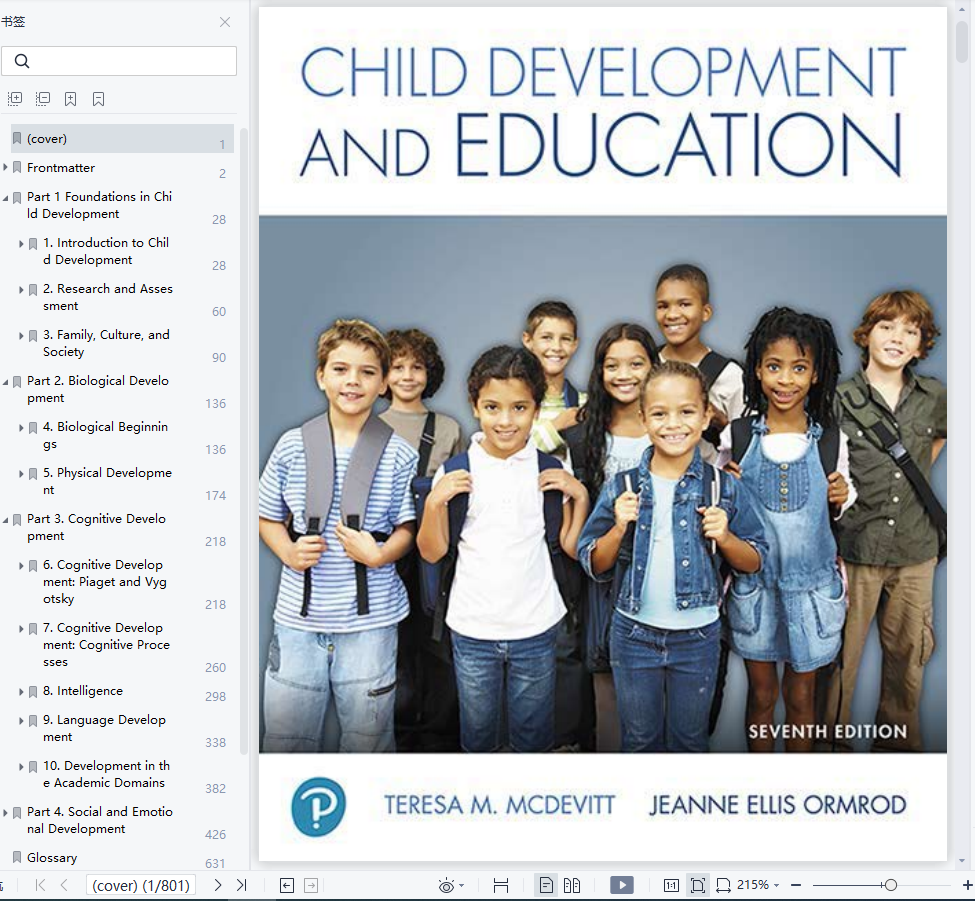Open Glossary bookmark
Viewport: 975px width, 901px height.
52,858
